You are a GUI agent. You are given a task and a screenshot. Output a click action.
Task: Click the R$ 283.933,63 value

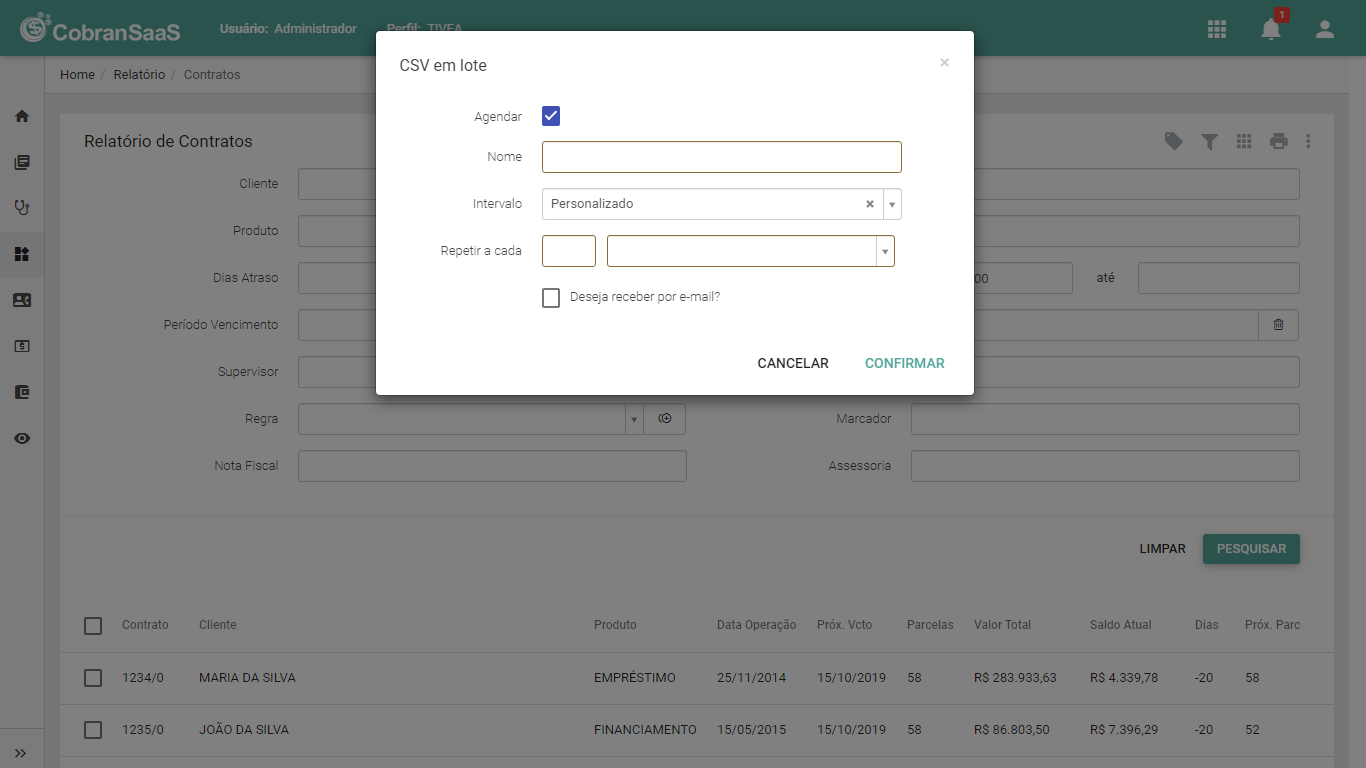click(1015, 678)
